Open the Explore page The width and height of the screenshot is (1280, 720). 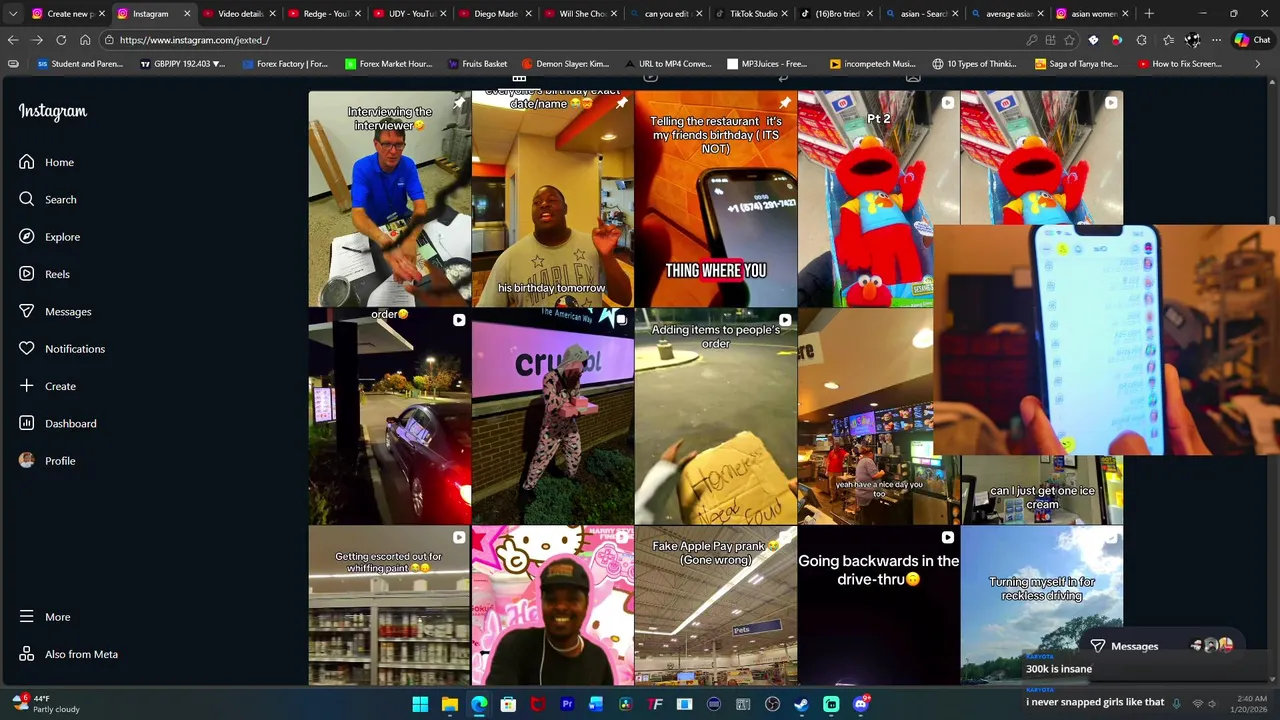coord(49,237)
